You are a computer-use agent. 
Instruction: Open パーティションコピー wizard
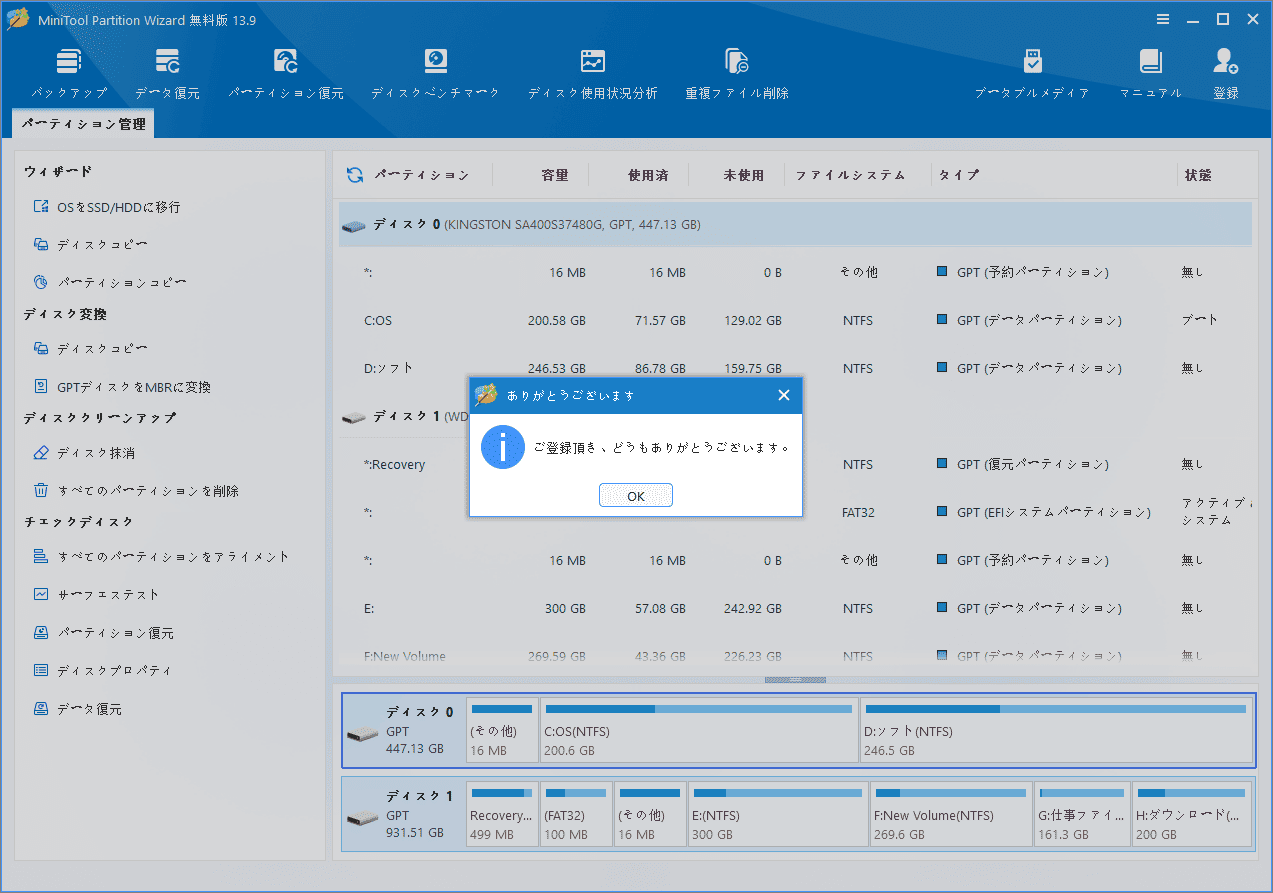109,282
